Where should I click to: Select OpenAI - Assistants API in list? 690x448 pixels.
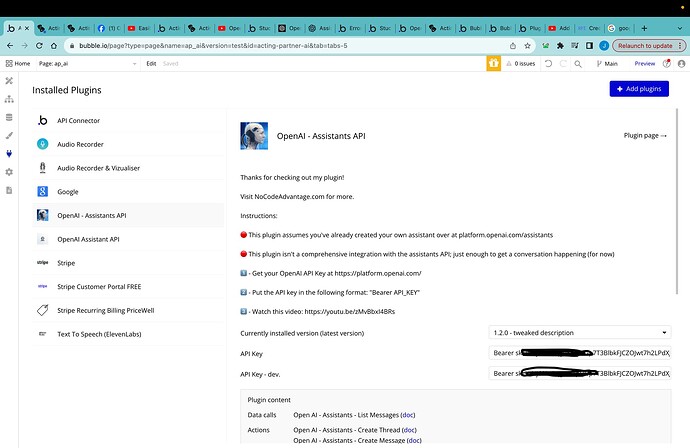click(x=128, y=215)
